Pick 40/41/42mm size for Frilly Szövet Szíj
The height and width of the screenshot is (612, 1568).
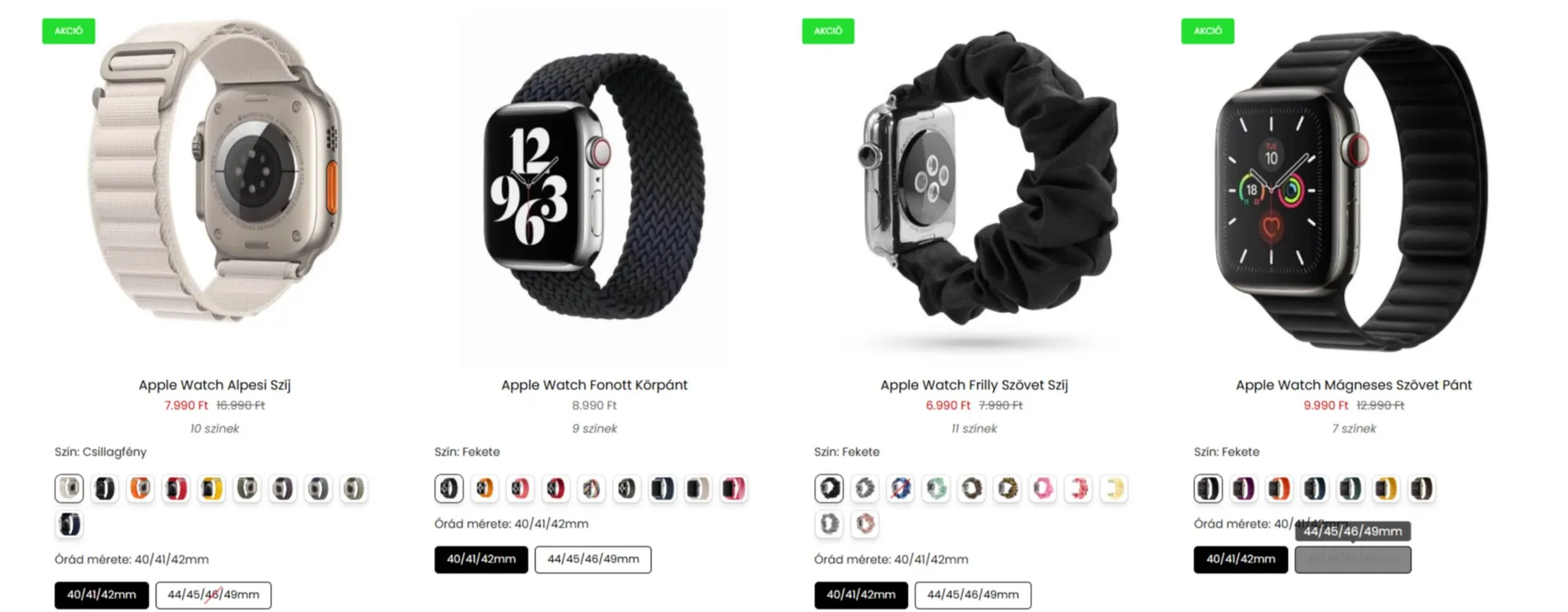[x=861, y=595]
